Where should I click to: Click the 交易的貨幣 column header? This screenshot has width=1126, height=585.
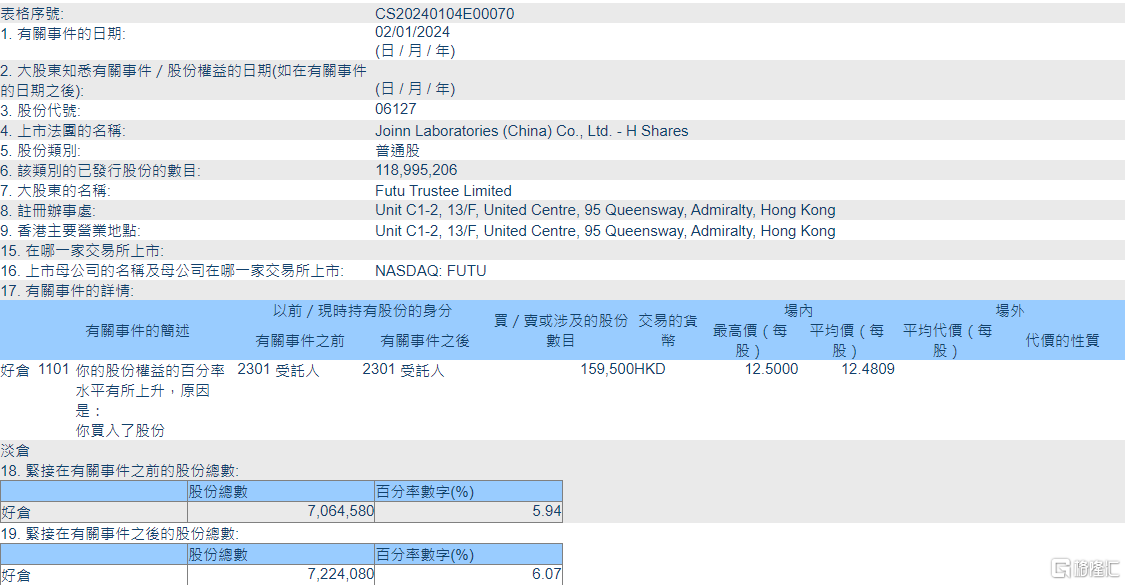click(x=668, y=330)
